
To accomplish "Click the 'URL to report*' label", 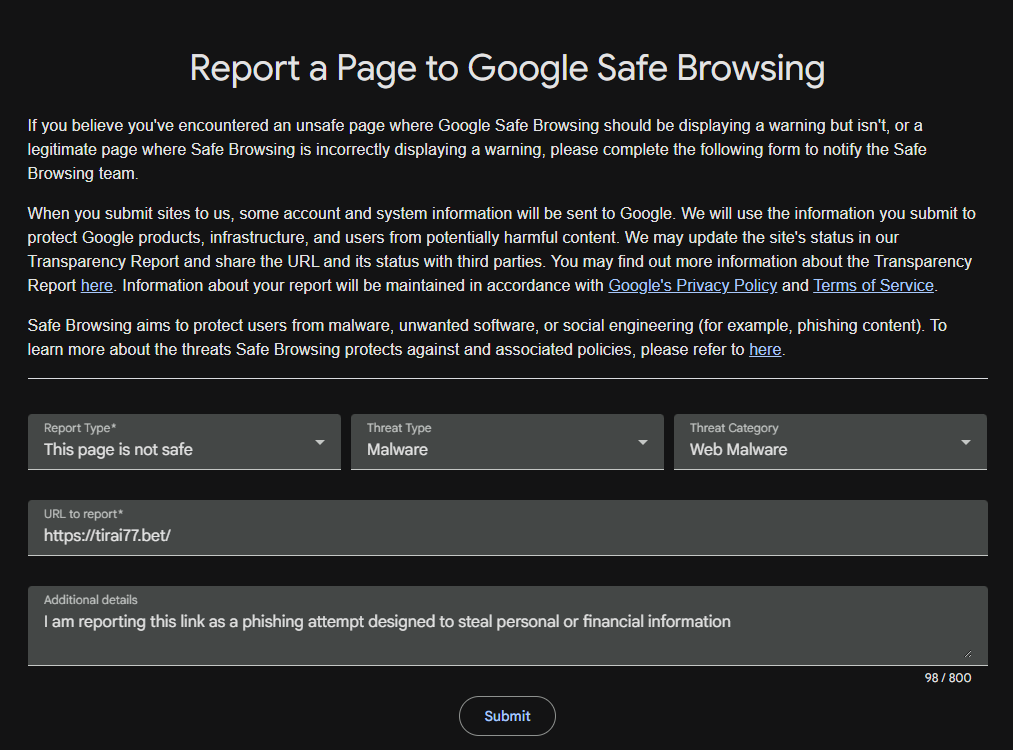I will click(83, 514).
